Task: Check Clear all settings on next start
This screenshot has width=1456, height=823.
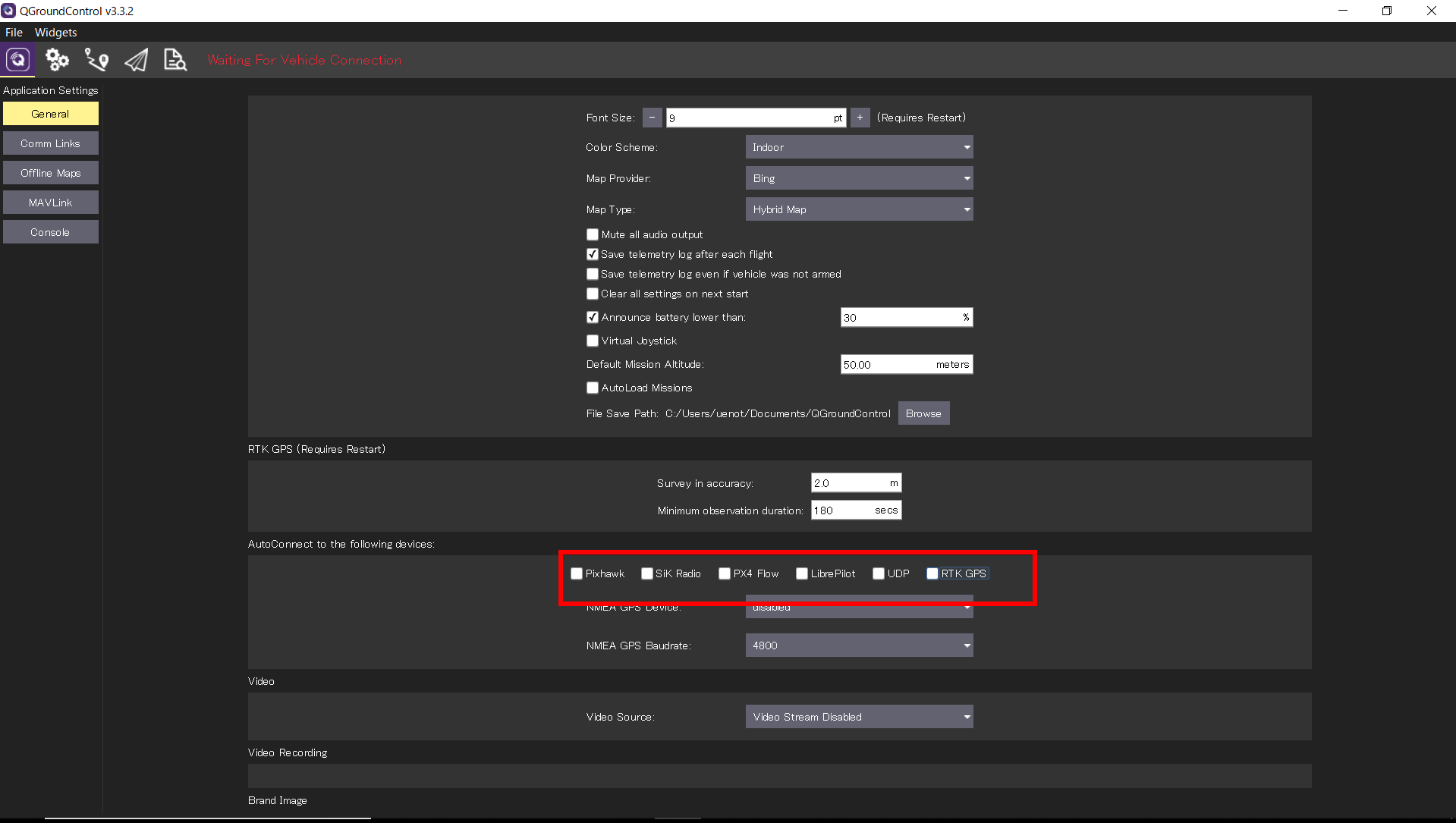Action: [593, 294]
